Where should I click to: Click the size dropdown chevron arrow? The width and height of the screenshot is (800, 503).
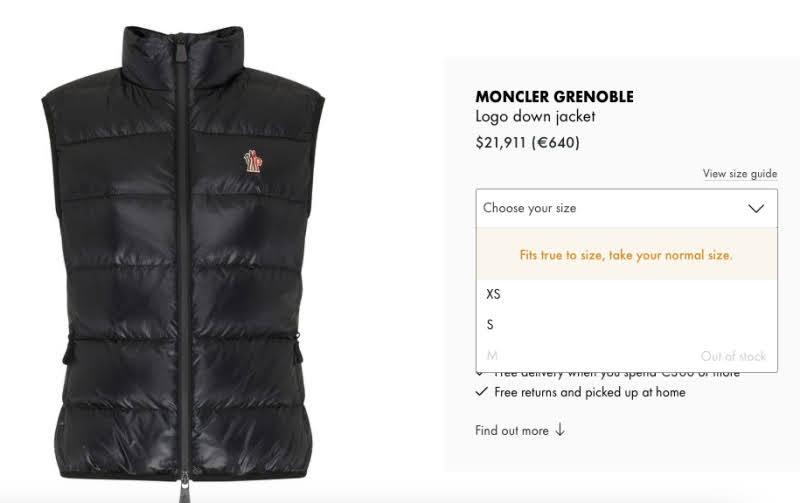pyautogui.click(x=756, y=208)
